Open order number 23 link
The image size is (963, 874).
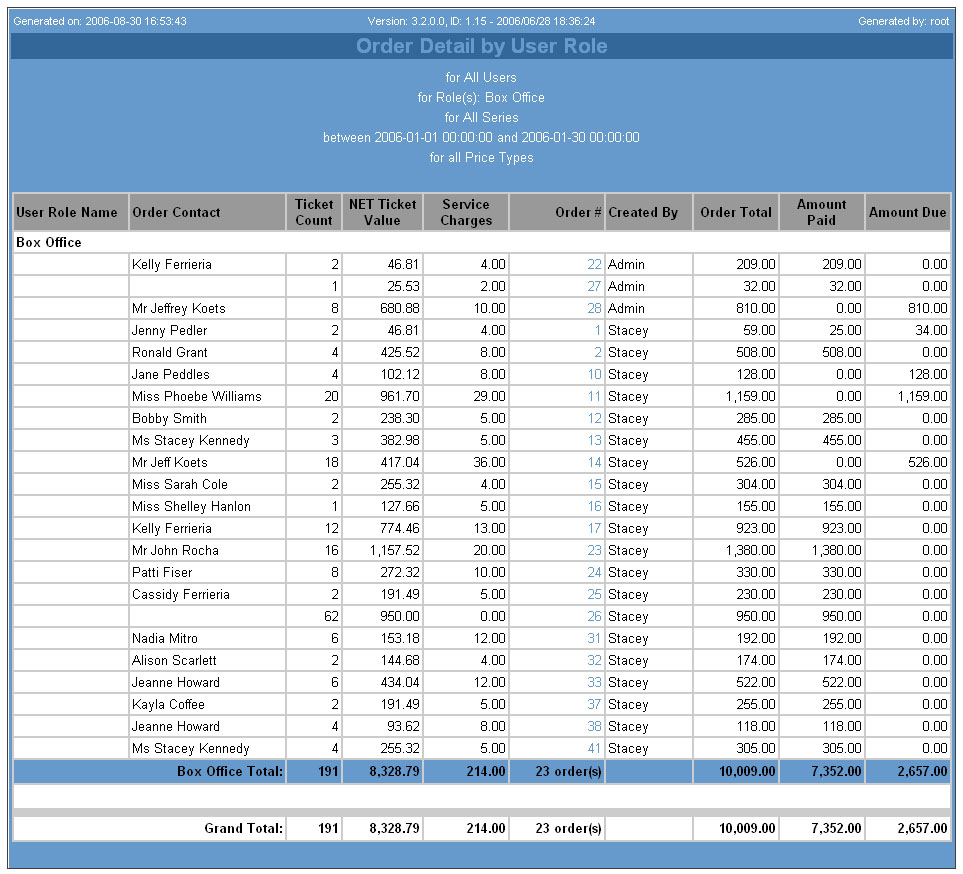pyautogui.click(x=594, y=551)
